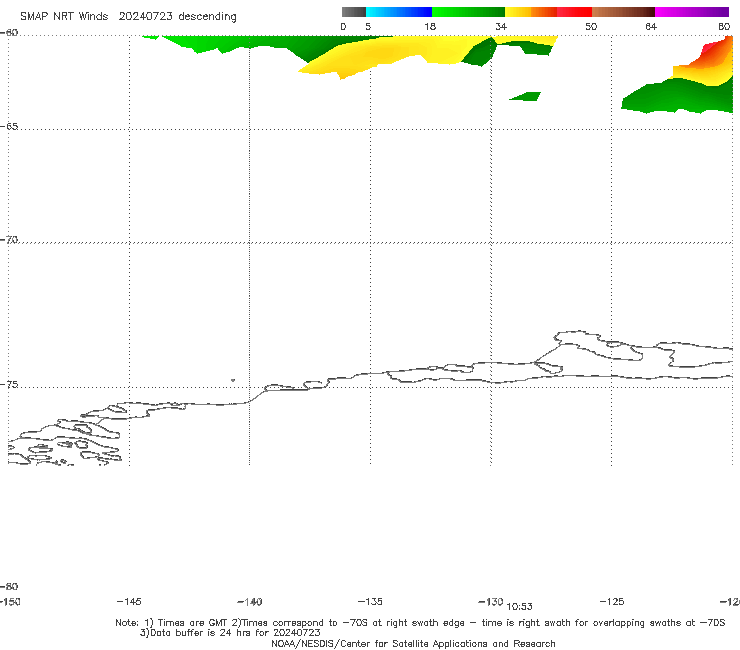740x650 pixels.
Task: Click the word "descending" in the title
Action: pyautogui.click(x=207, y=17)
